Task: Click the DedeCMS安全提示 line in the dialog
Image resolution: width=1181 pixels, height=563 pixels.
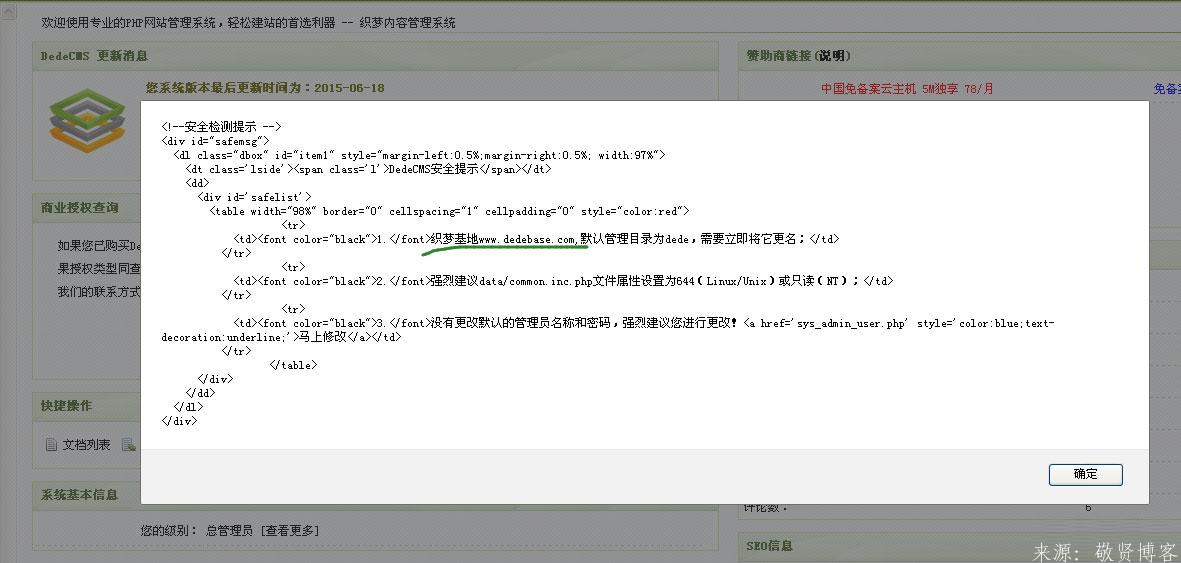Action: click(368, 169)
